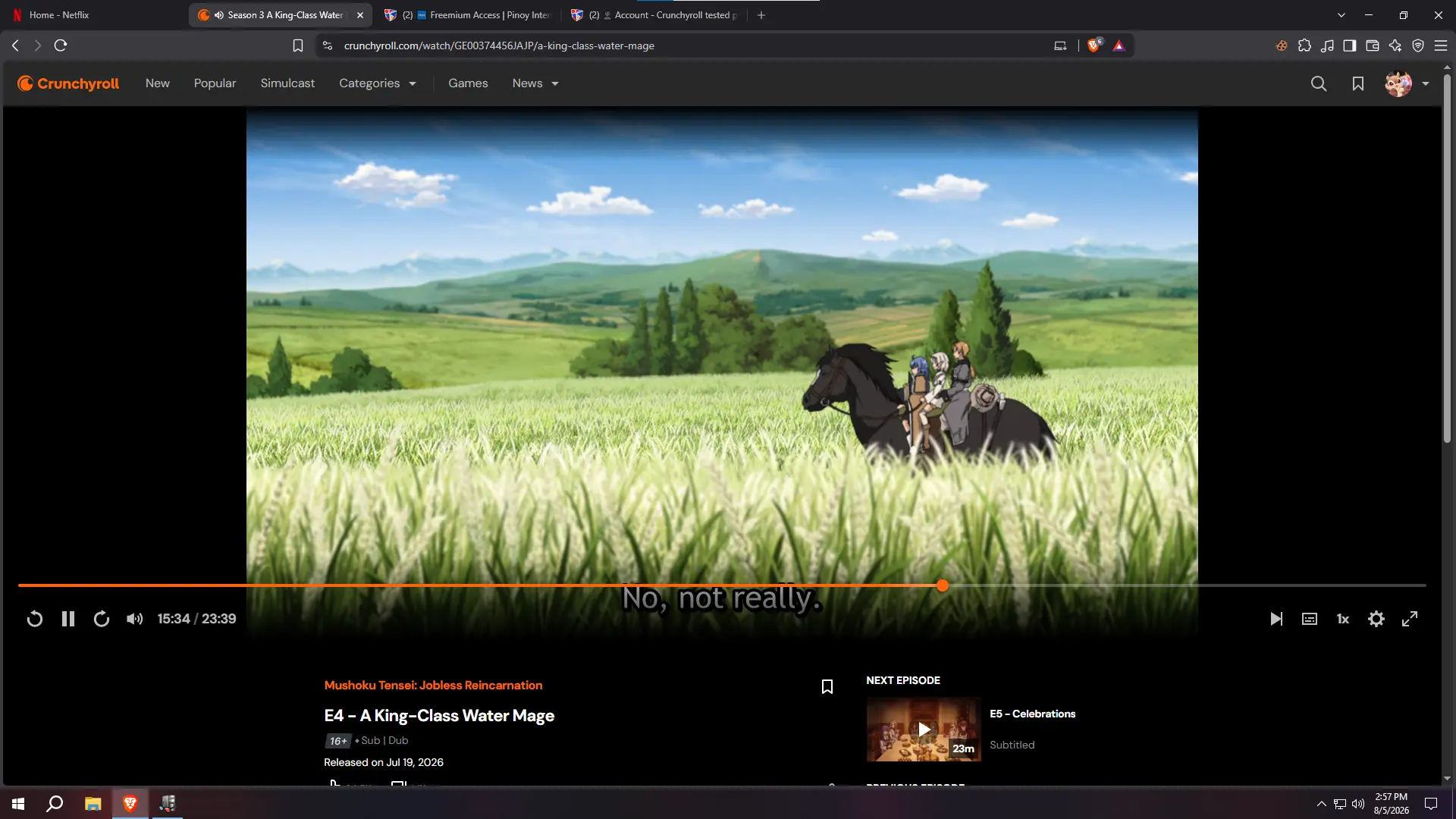The height and width of the screenshot is (819, 1456).
Task: Expand the News dropdown
Action: (535, 83)
